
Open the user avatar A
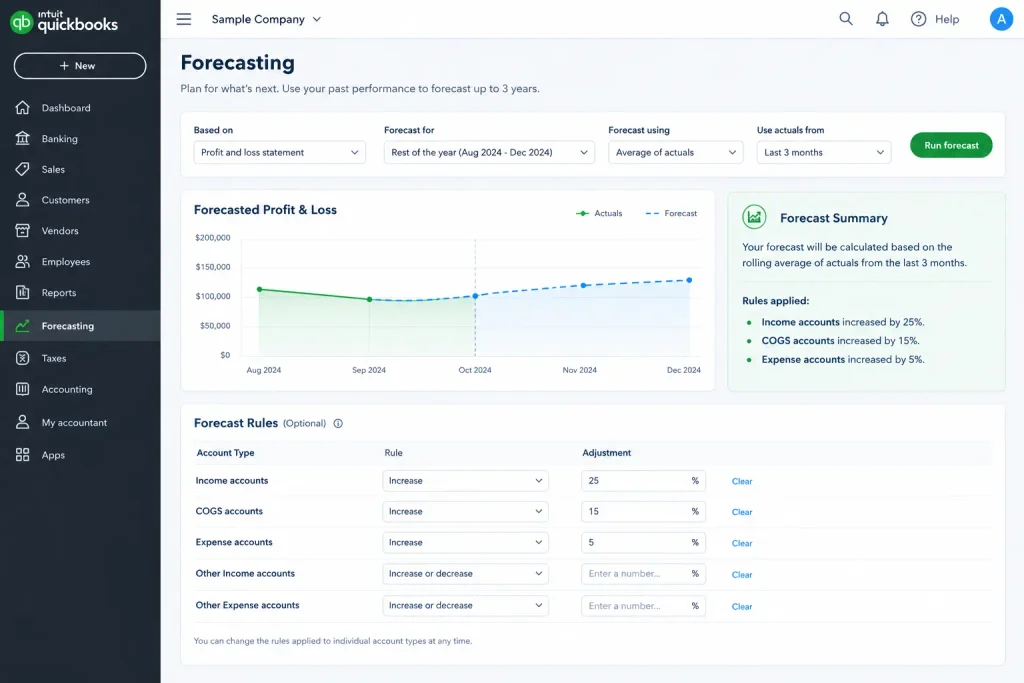click(x=1001, y=19)
